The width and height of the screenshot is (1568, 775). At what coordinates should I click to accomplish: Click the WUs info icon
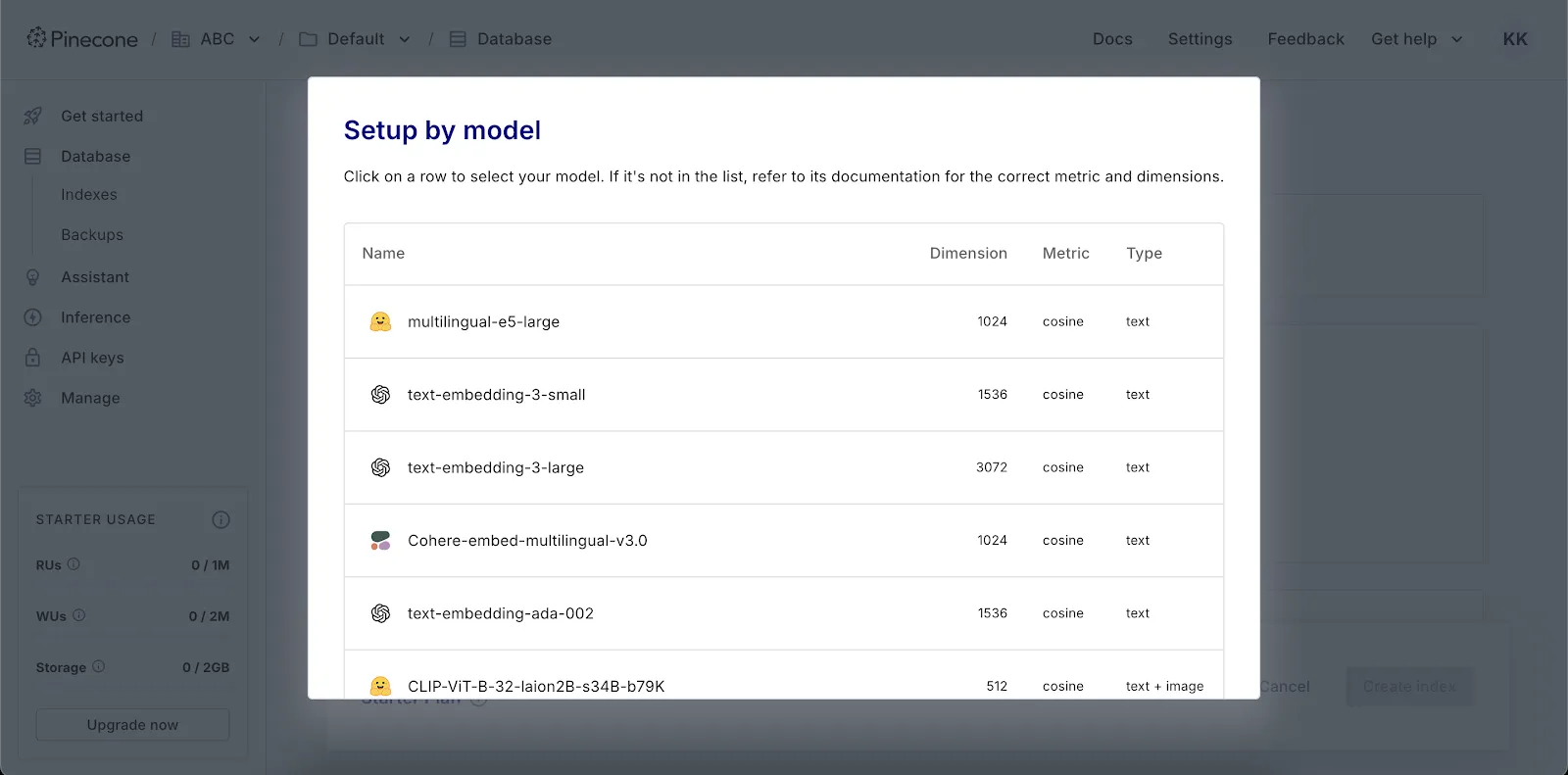coord(79,615)
